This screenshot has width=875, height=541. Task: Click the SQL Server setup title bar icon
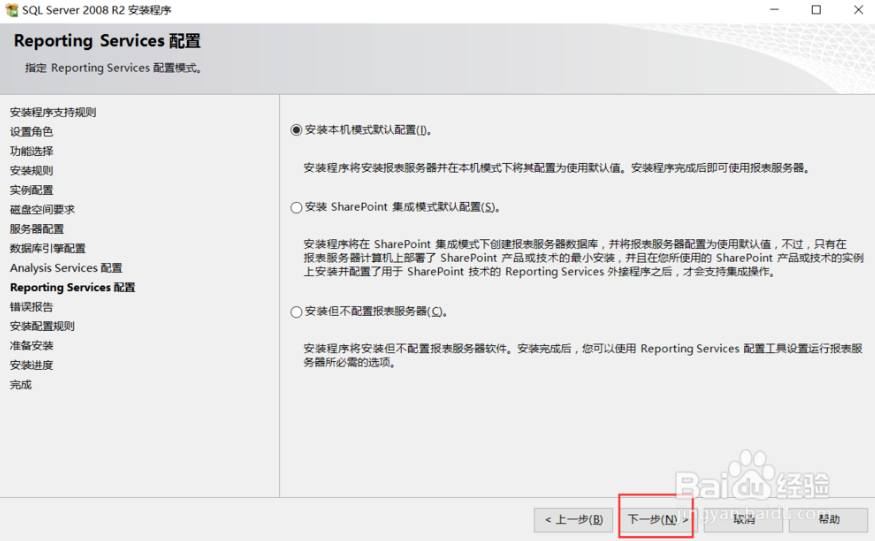click(x=11, y=10)
